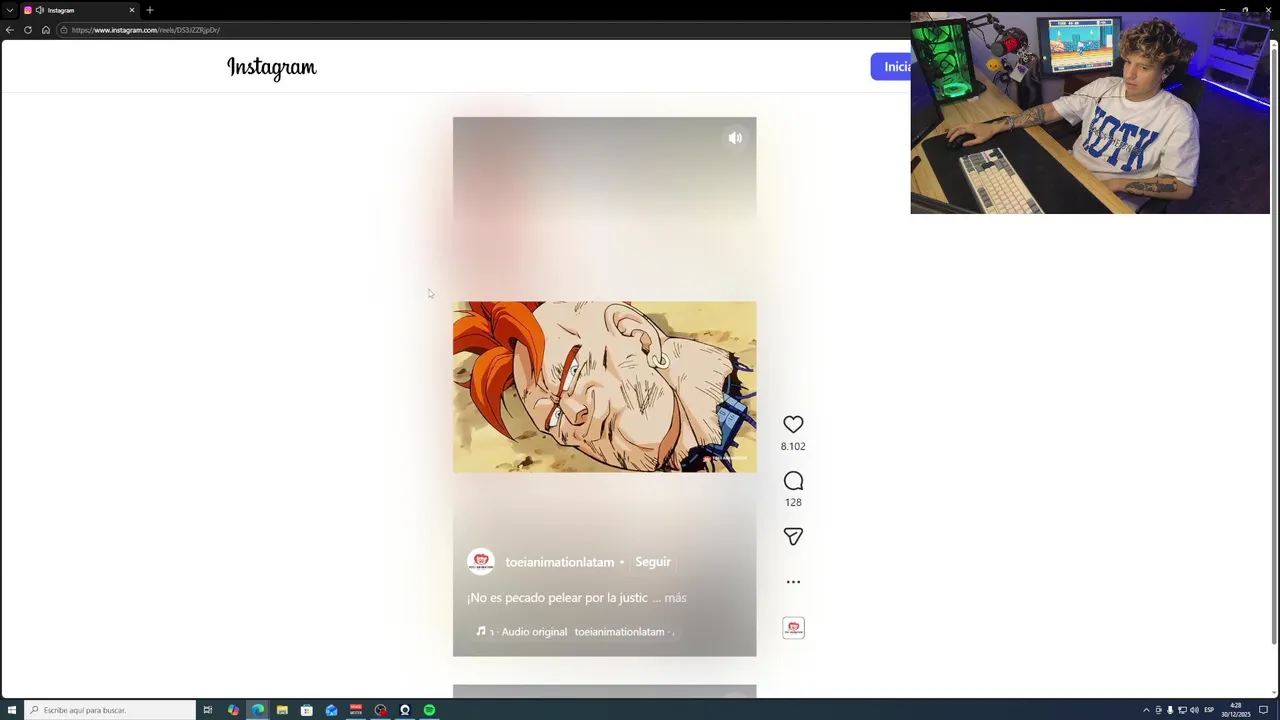Click the 128 comments count
Screen dimensions: 1280x720
point(793,503)
